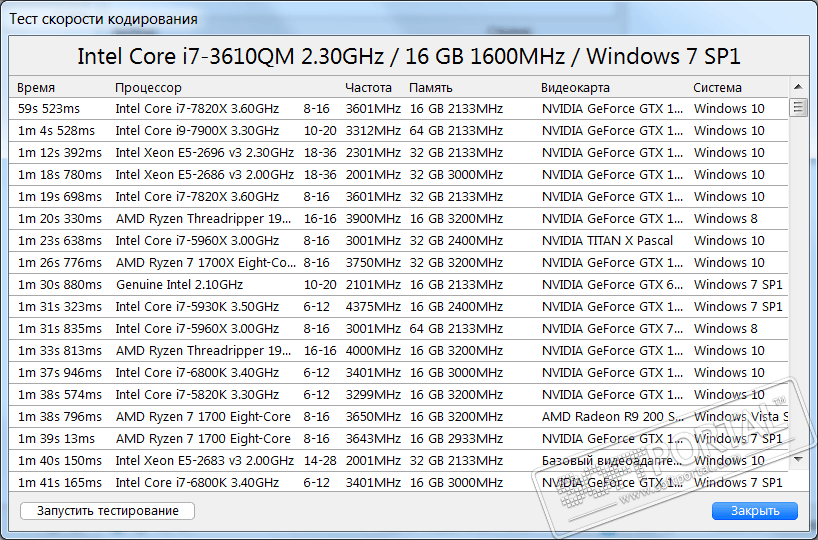Select the Intel Xeon E5-2683 v3 row

(398, 461)
